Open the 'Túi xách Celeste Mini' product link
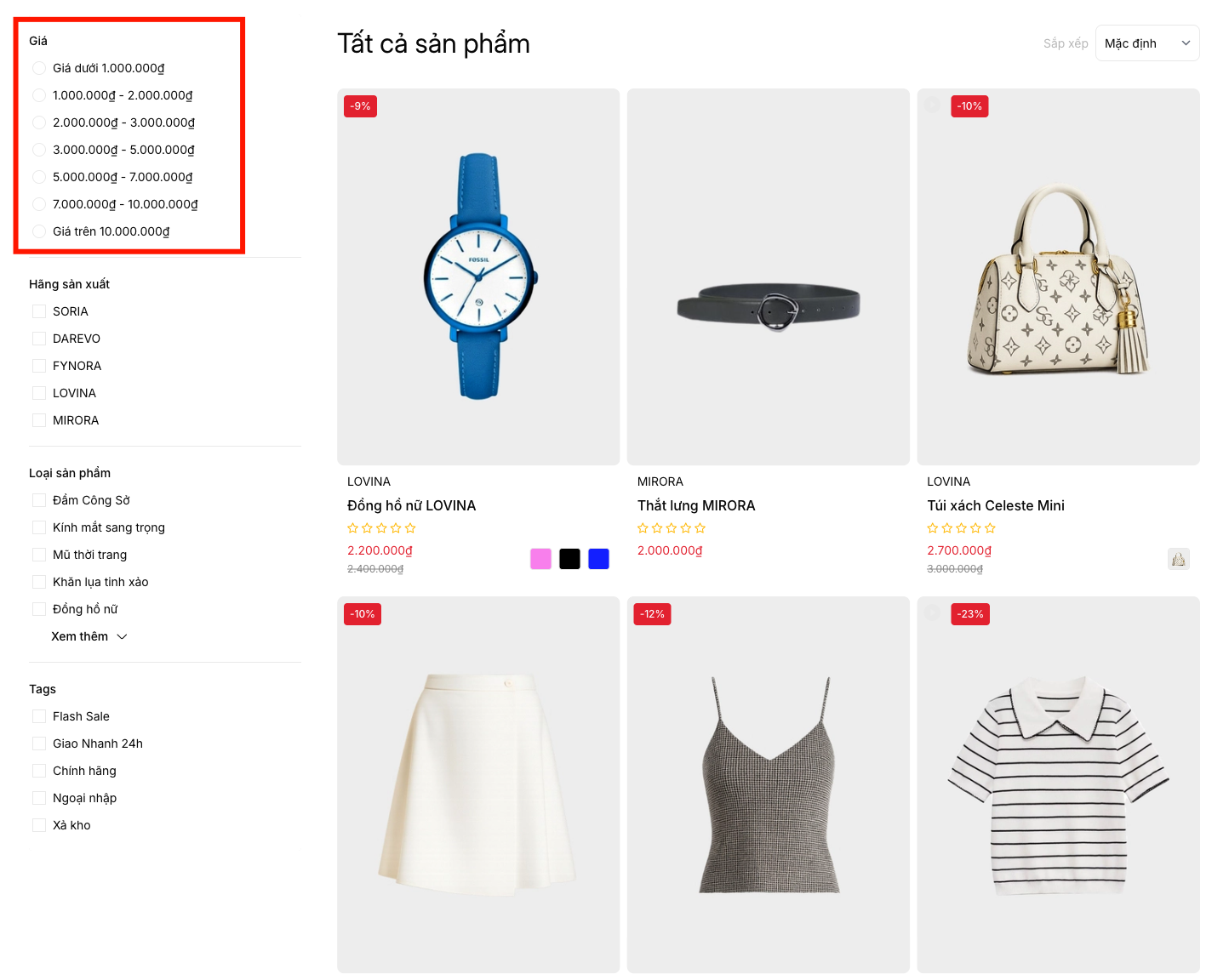Image resolution: width=1229 pixels, height=980 pixels. 995,505
